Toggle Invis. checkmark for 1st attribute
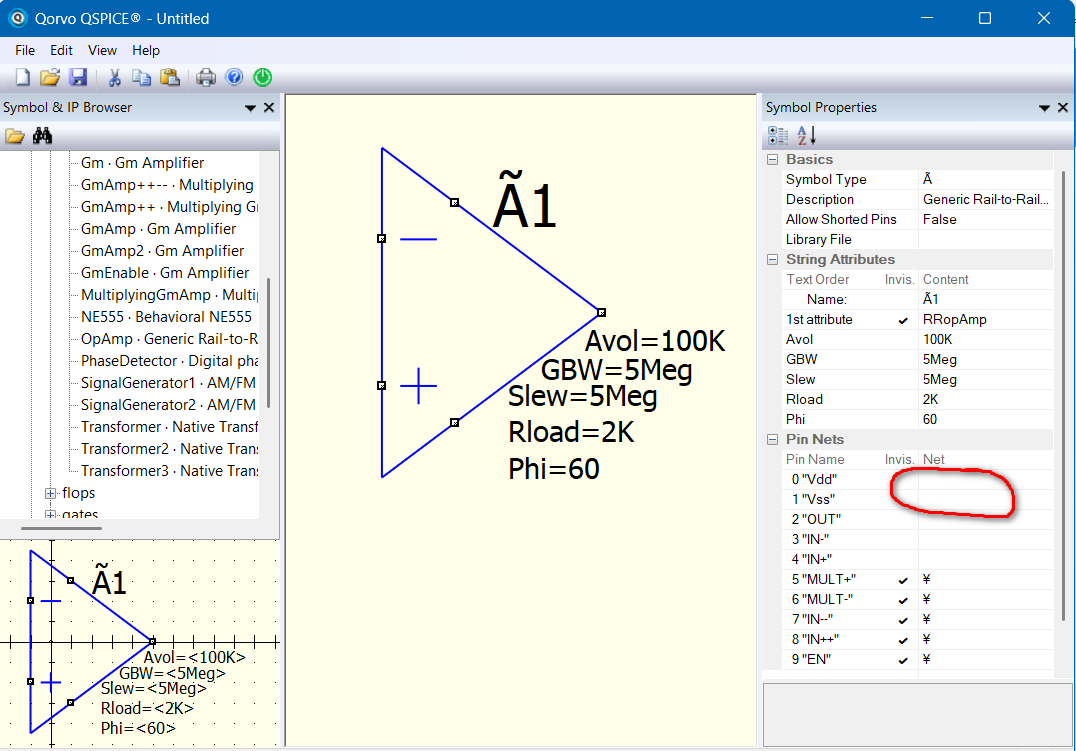Viewport: 1076px width, 751px height. [x=903, y=320]
